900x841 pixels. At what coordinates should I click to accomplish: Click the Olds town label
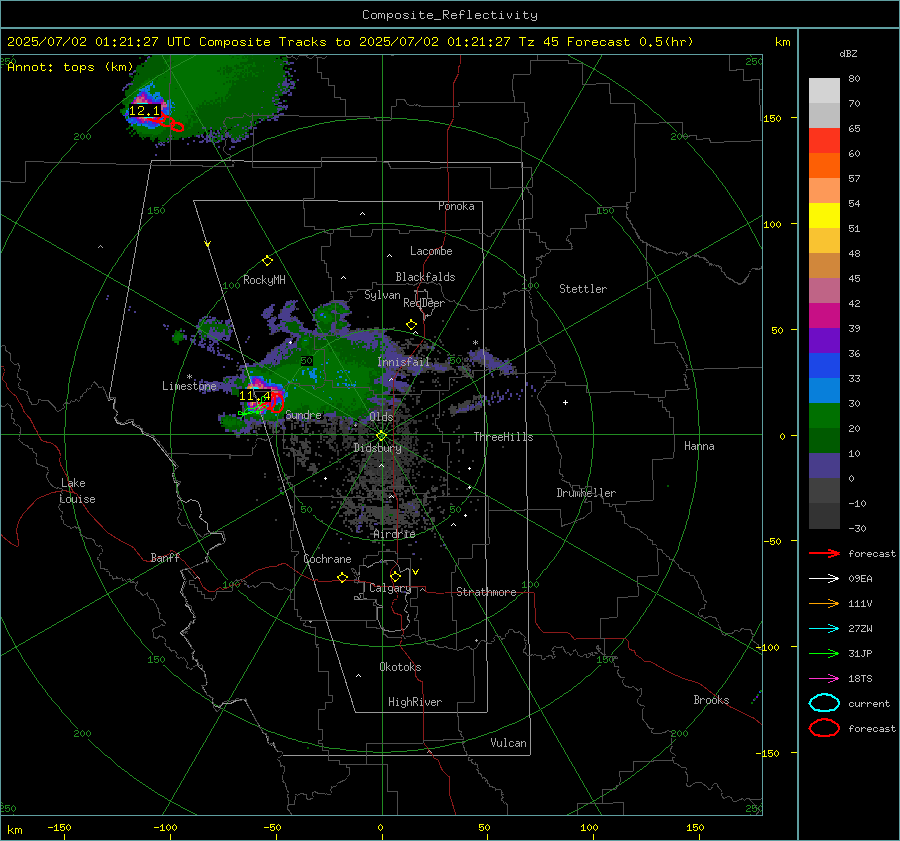[381, 416]
